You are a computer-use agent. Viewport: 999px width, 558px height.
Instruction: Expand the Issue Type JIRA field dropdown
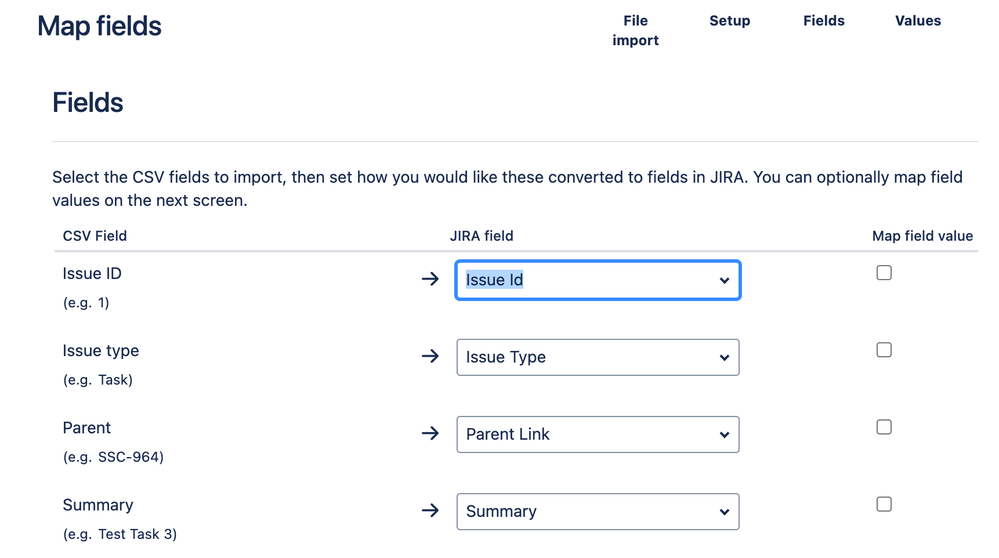pos(598,357)
